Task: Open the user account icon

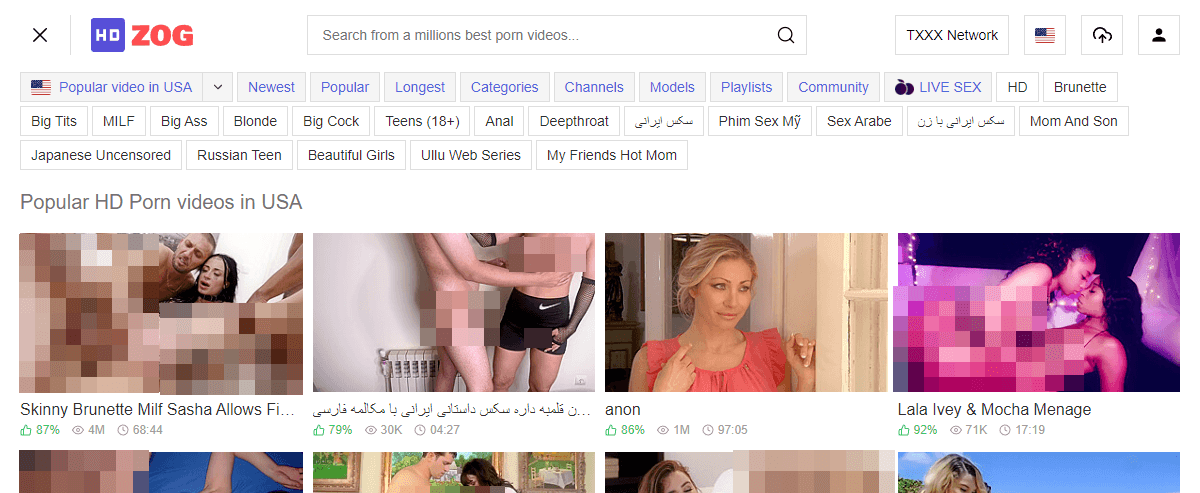Action: [x=1159, y=35]
